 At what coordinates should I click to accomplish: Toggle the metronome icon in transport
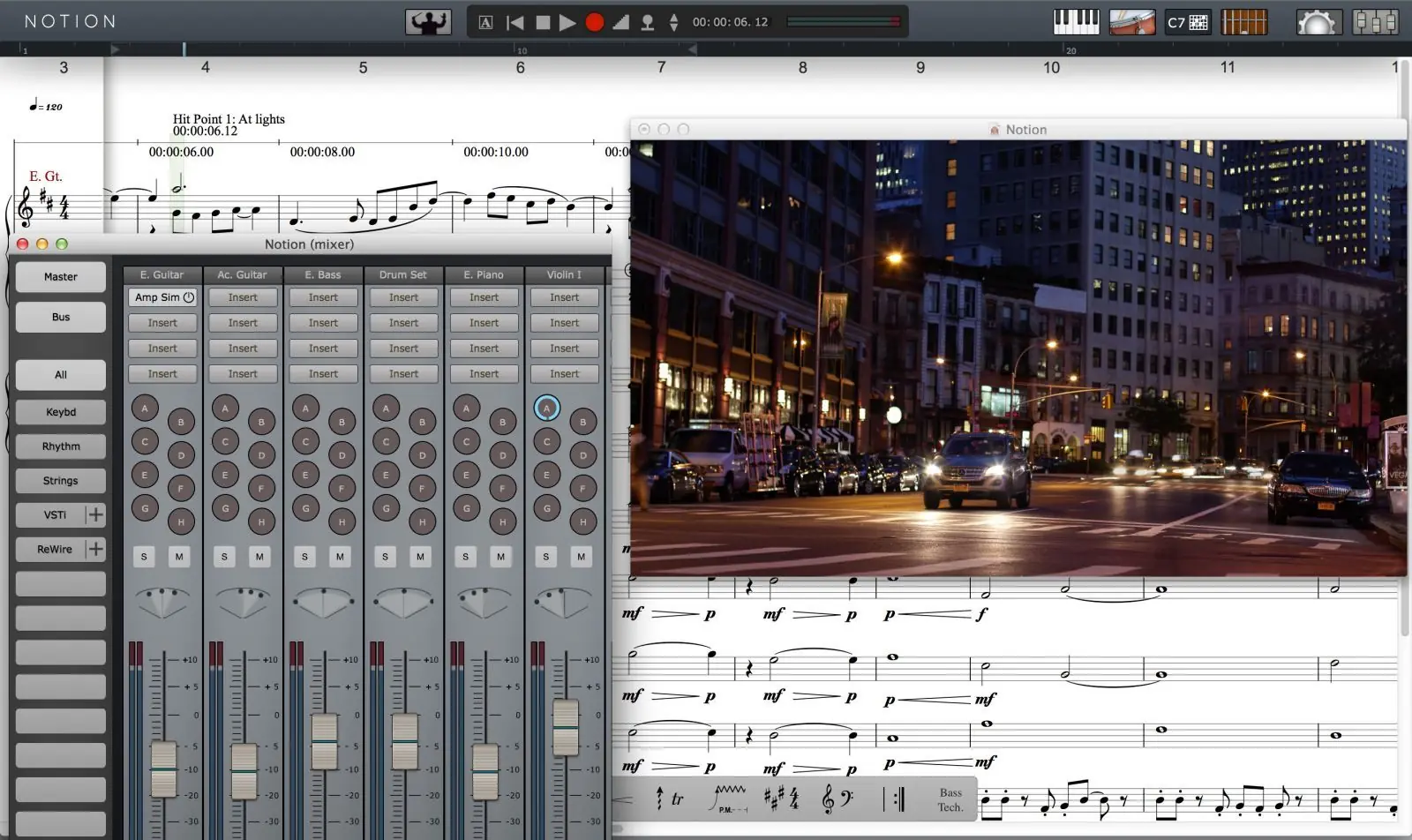[621, 22]
